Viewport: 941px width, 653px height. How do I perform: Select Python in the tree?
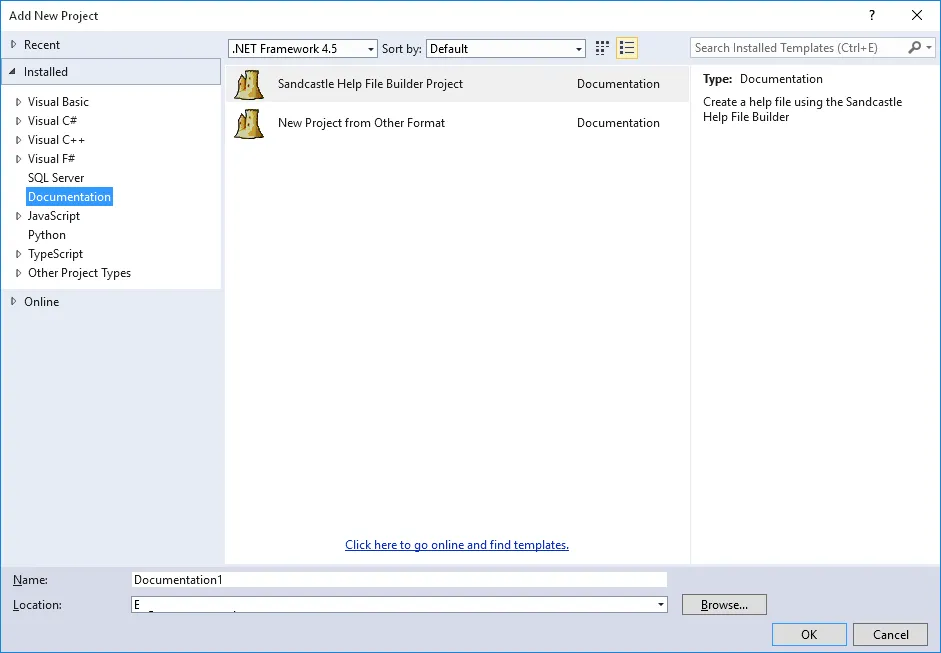(47, 235)
